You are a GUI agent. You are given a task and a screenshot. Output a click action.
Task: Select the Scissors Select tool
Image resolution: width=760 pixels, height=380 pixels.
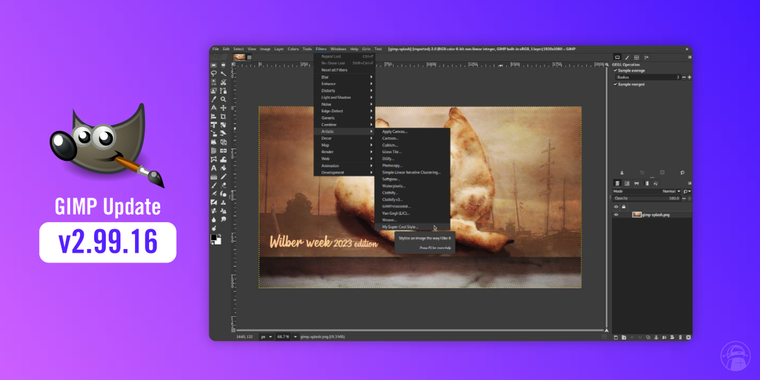(223, 82)
